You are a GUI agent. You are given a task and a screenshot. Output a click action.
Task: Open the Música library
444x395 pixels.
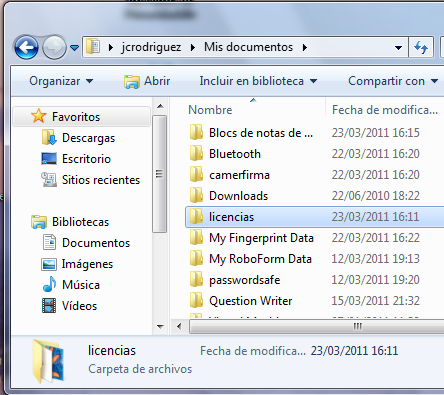pyautogui.click(x=81, y=285)
